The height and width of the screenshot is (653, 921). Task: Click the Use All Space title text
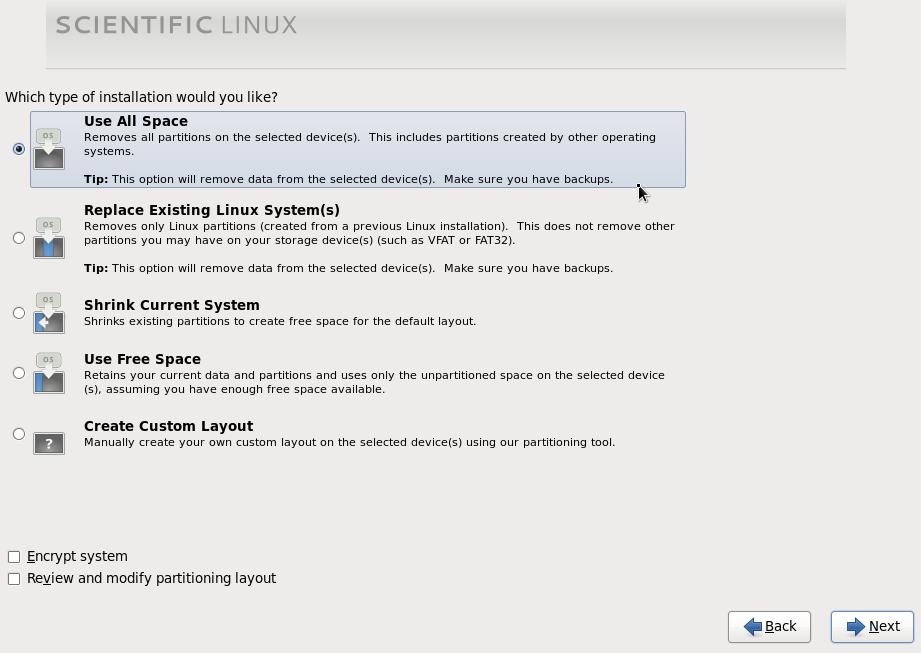[x=135, y=121]
